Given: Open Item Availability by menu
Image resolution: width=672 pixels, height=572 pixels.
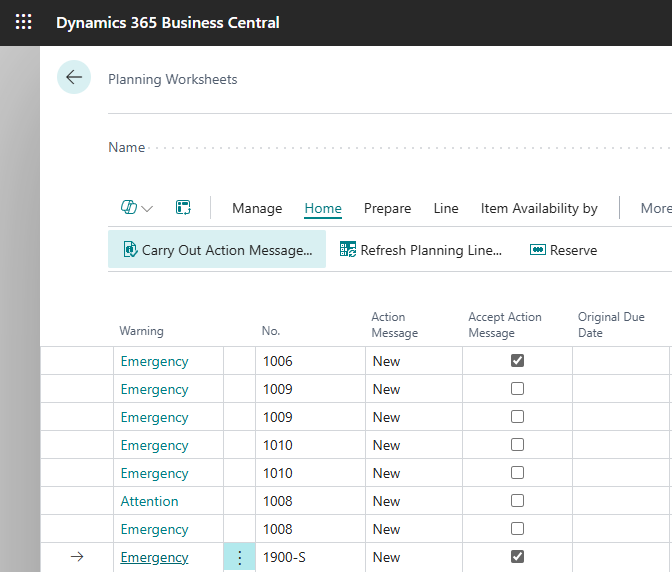Looking at the screenshot, I should click(539, 208).
